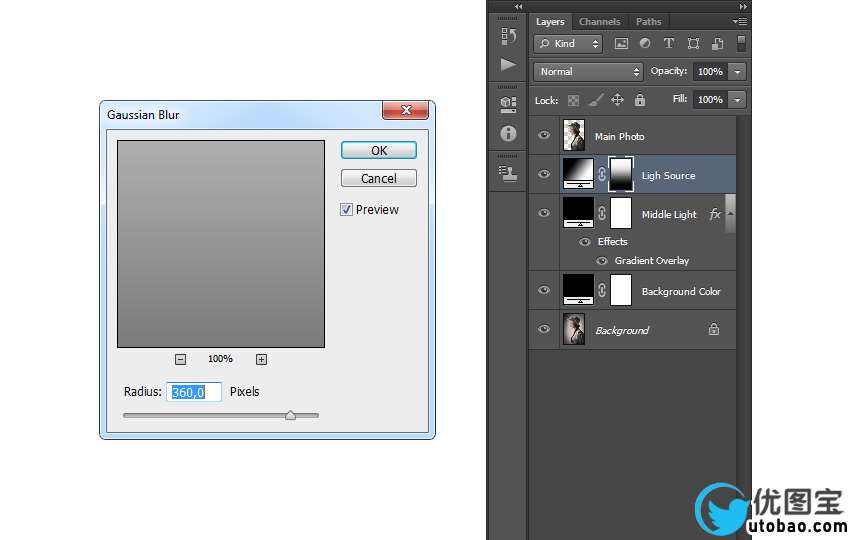Click the Fill value field
850x540 pixels.
pyautogui.click(x=710, y=100)
